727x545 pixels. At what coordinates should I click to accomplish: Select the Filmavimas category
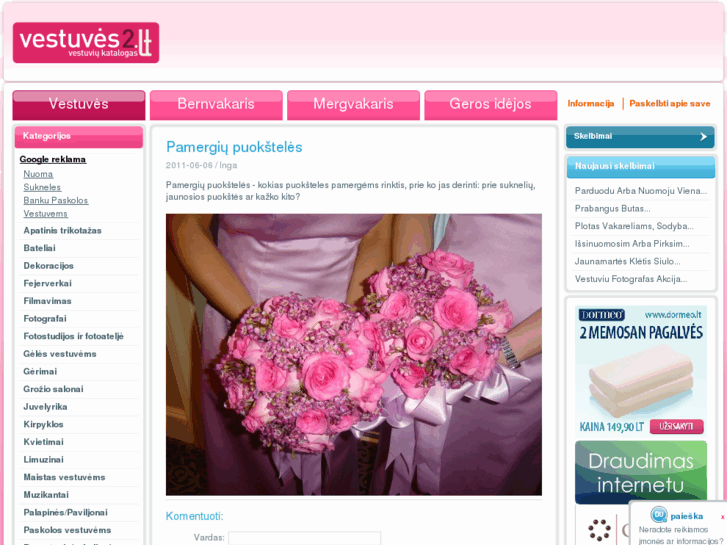pos(47,301)
